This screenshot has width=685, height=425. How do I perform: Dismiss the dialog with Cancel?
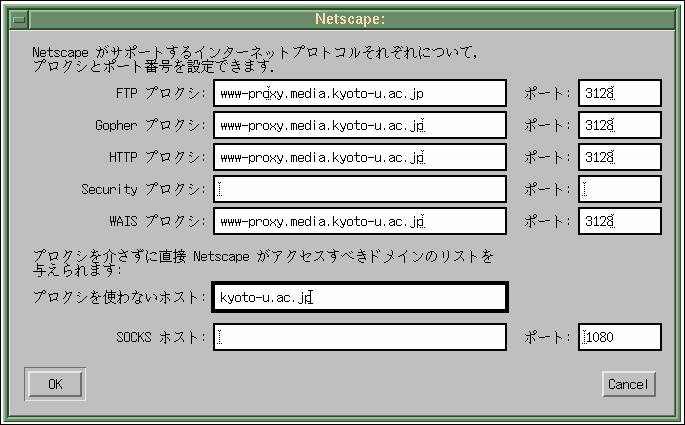pos(629,384)
